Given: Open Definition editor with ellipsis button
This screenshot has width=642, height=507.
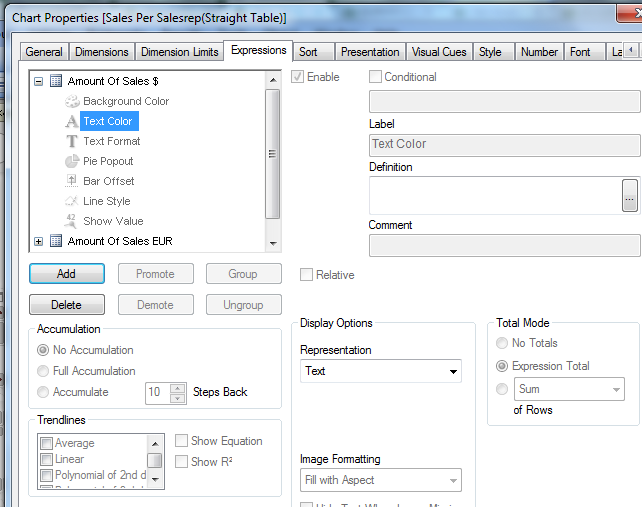Looking at the screenshot, I should tap(629, 195).
